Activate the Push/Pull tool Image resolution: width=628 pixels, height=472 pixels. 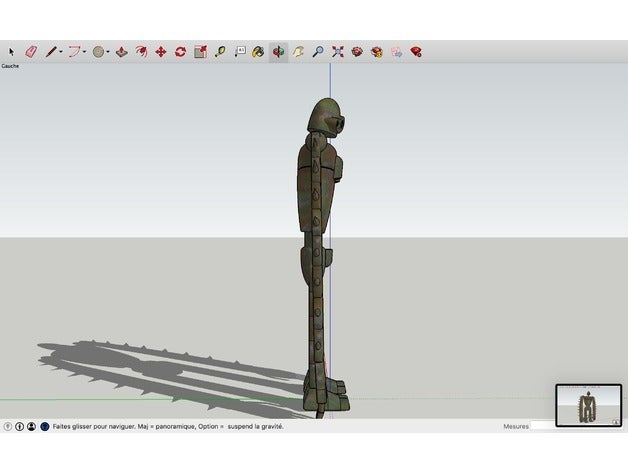(122, 51)
